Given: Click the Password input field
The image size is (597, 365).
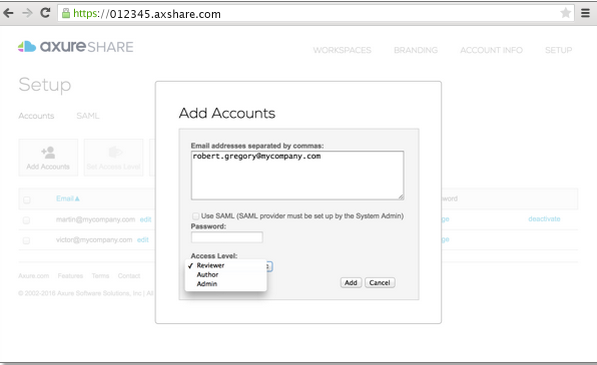Looking at the screenshot, I should 227,237.
